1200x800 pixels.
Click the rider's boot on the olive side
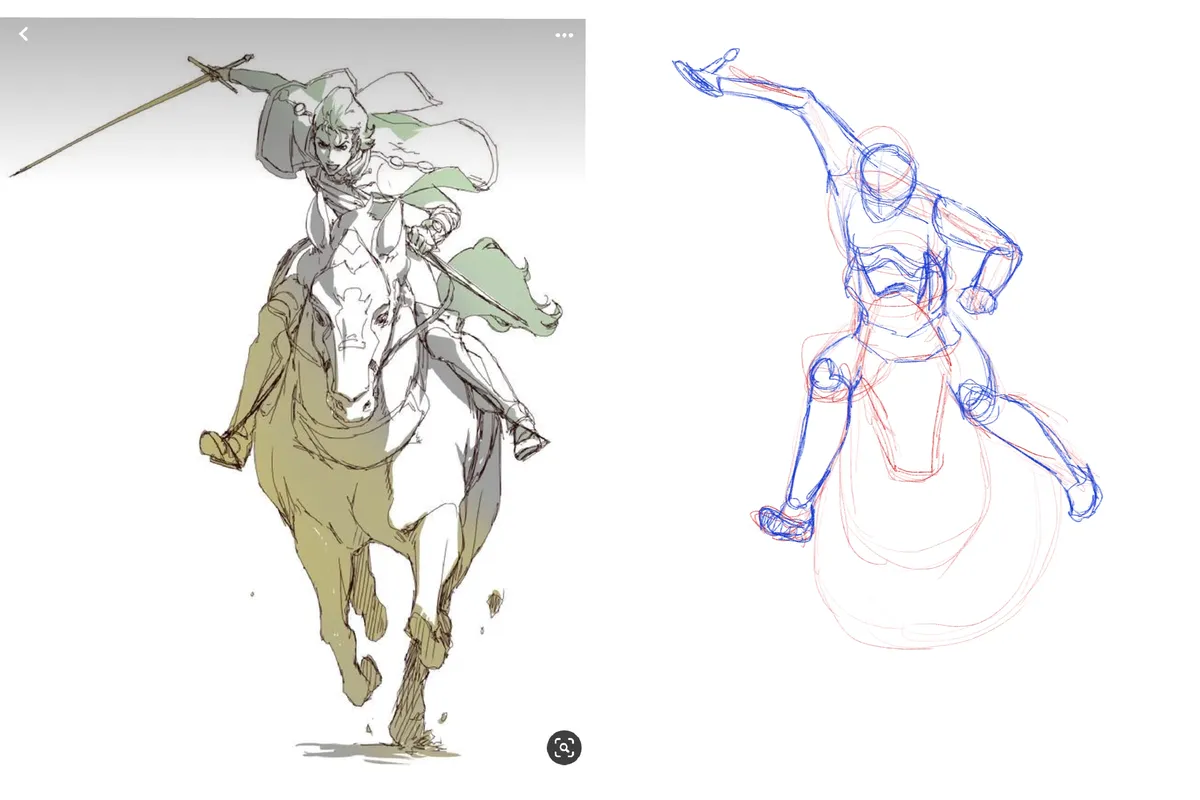pyautogui.click(x=223, y=447)
